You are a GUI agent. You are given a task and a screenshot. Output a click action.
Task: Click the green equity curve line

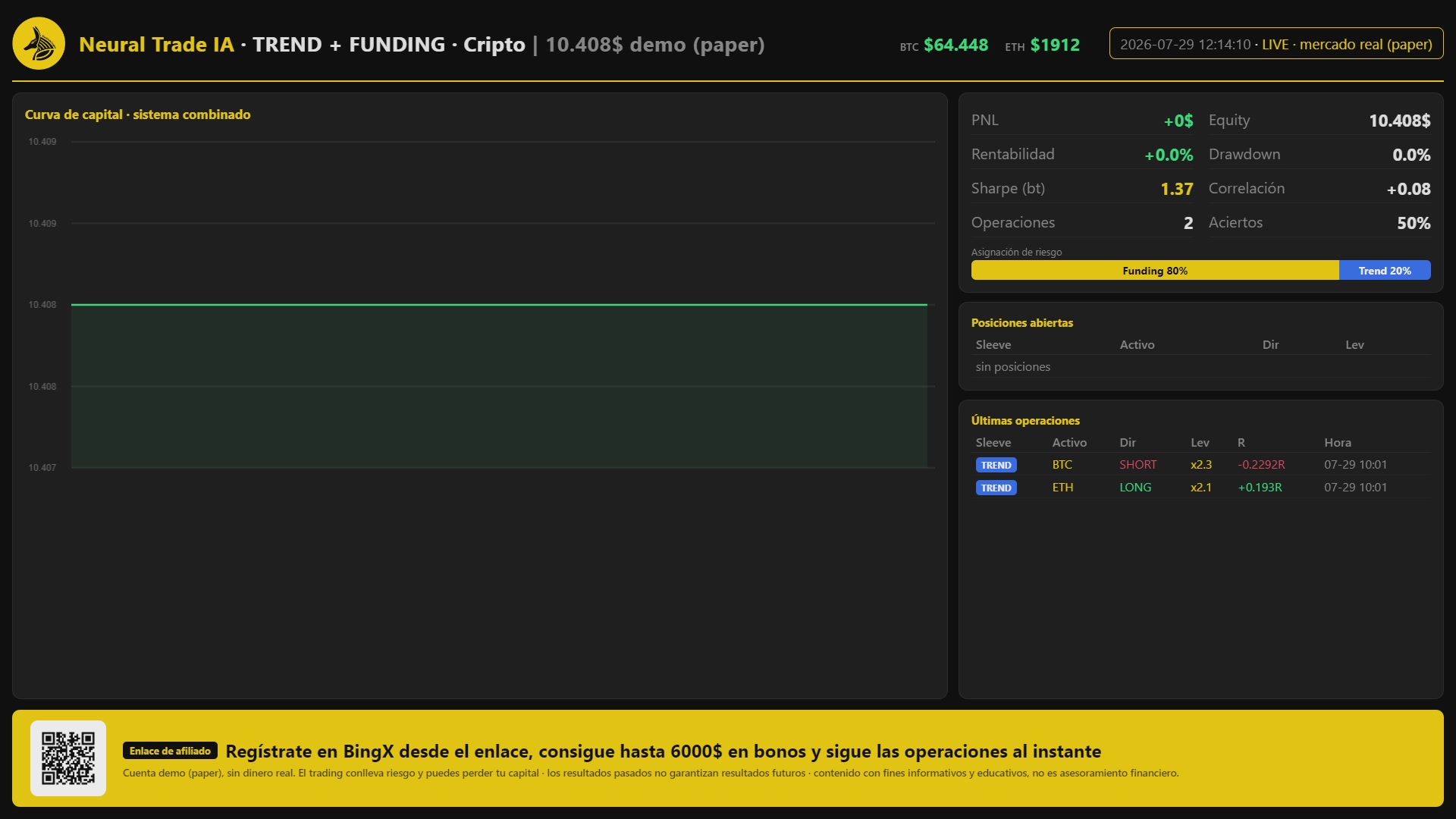point(499,305)
